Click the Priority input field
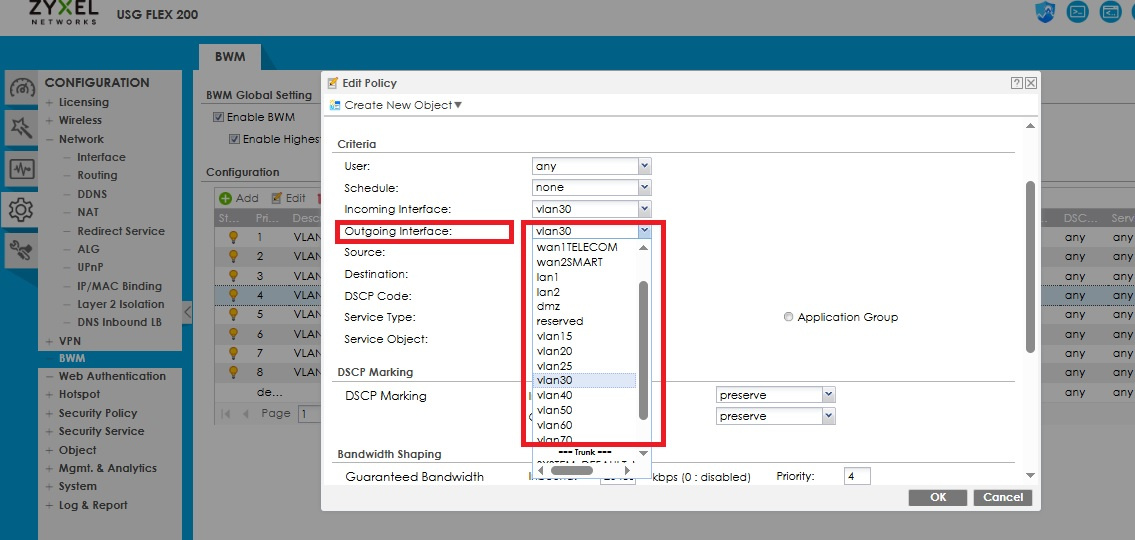Screen dimensions: 1135x540 (857, 476)
